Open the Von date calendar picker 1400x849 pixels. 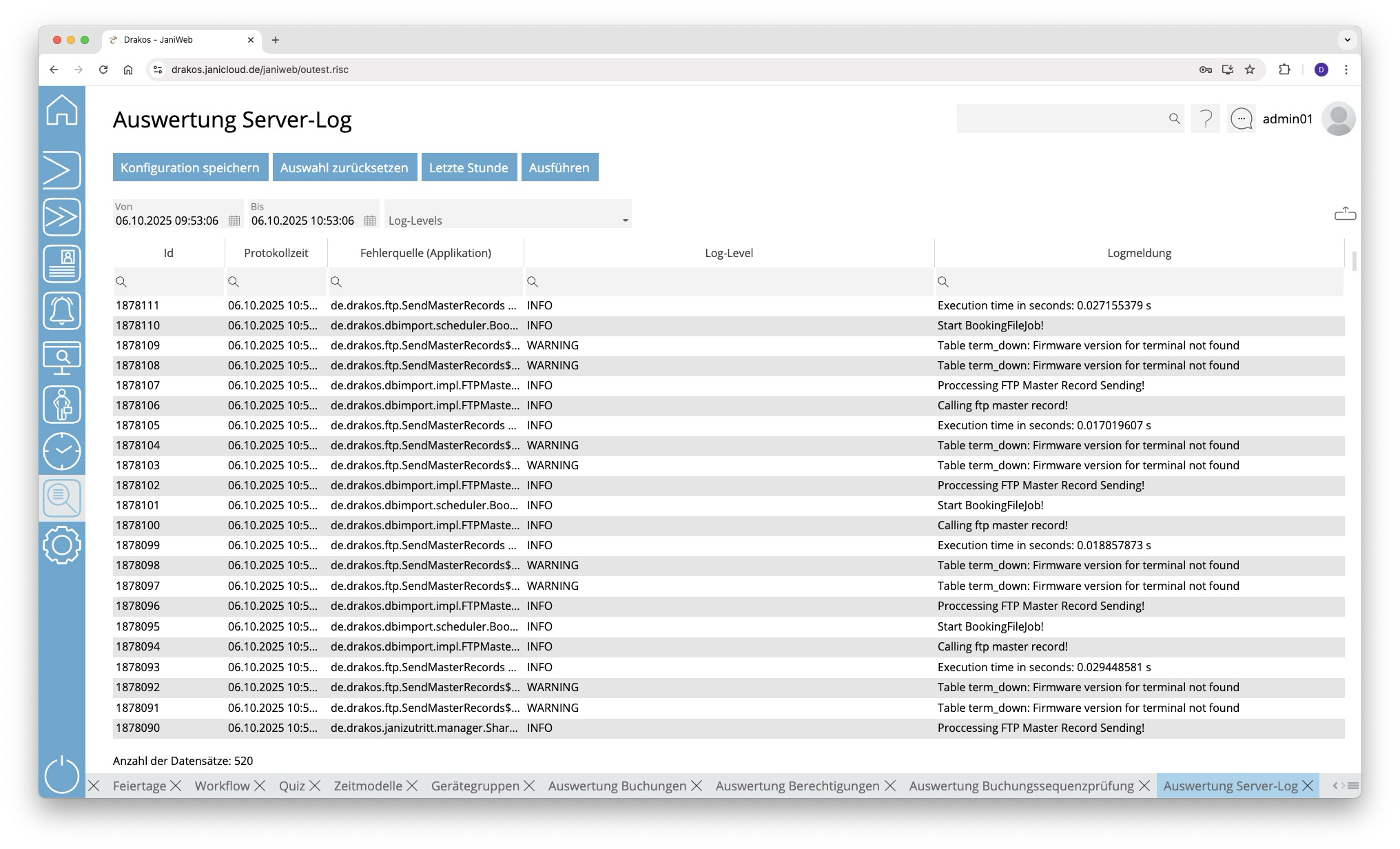234,221
